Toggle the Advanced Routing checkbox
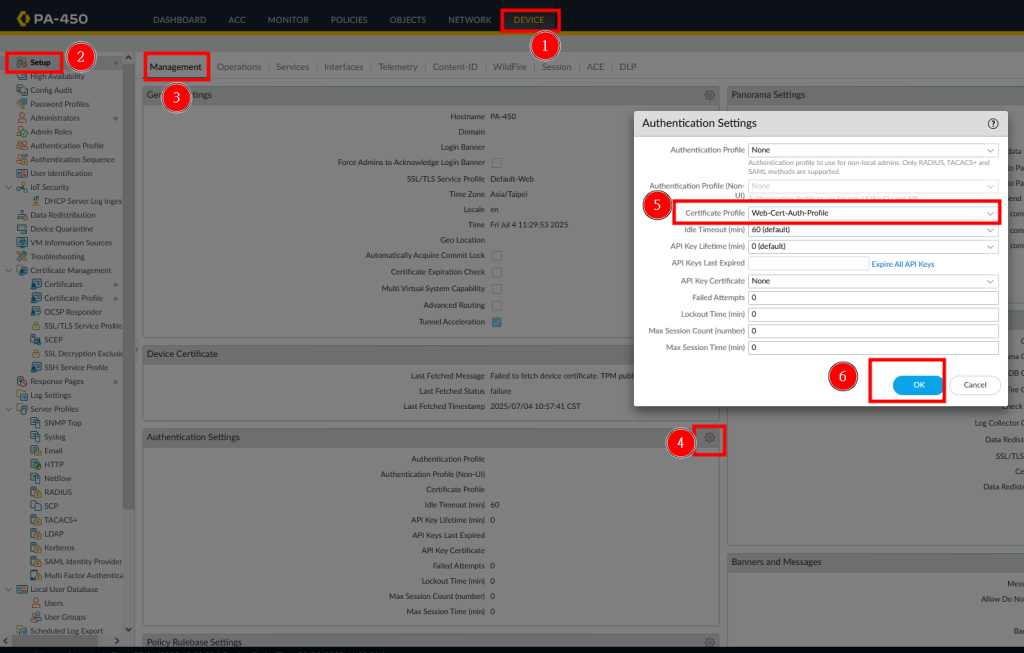 (497, 306)
